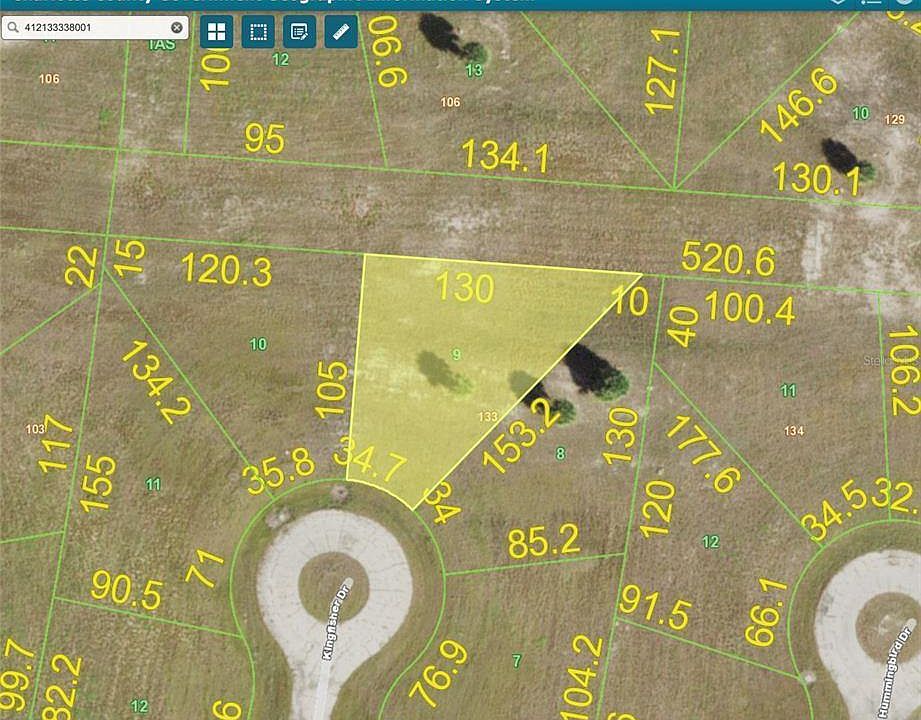The image size is (921, 720).
Task: Select lot 10 west of highlighted parcel
Action: (x=258, y=344)
